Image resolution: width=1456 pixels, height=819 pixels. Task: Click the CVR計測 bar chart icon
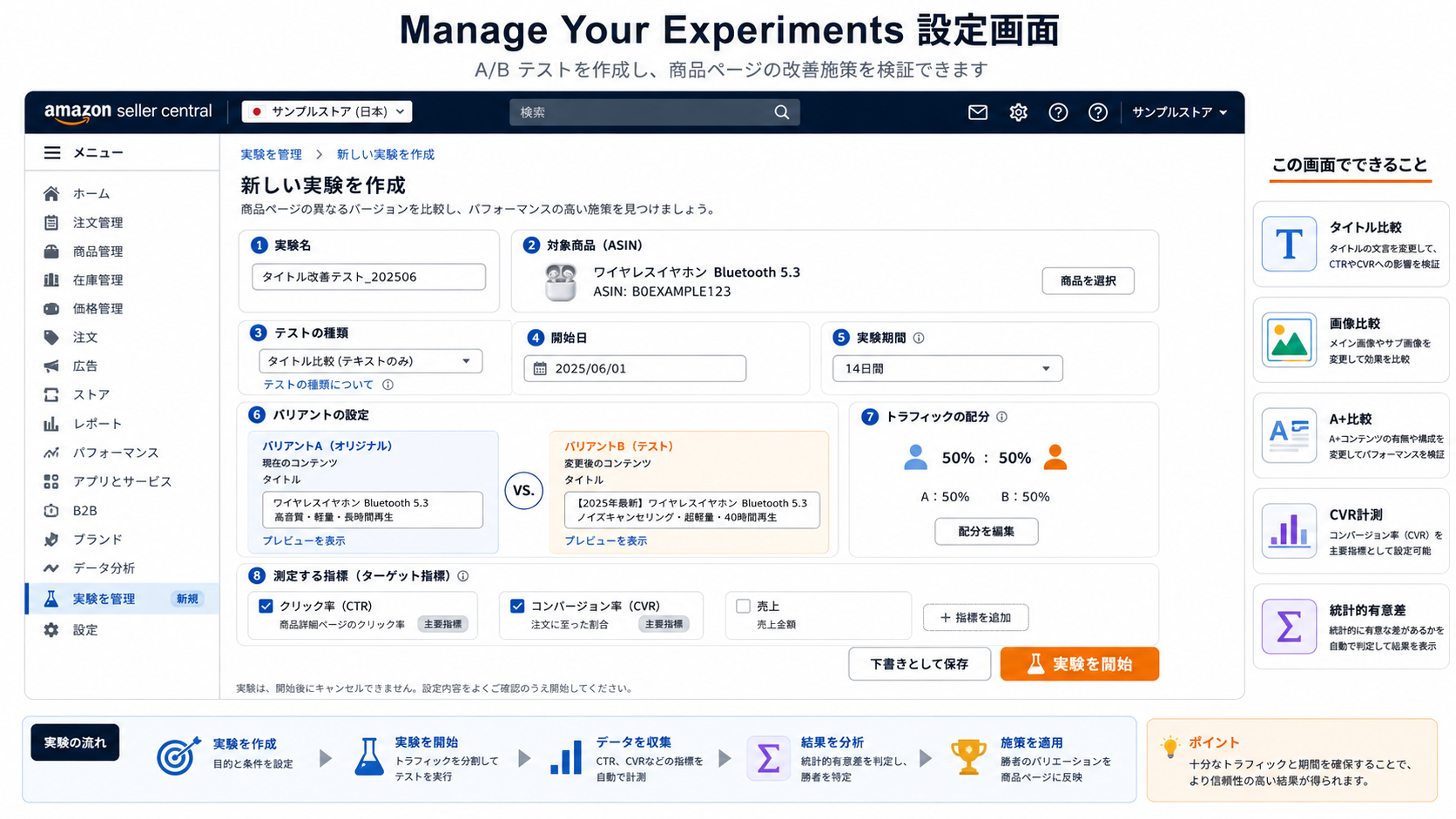point(1289,531)
